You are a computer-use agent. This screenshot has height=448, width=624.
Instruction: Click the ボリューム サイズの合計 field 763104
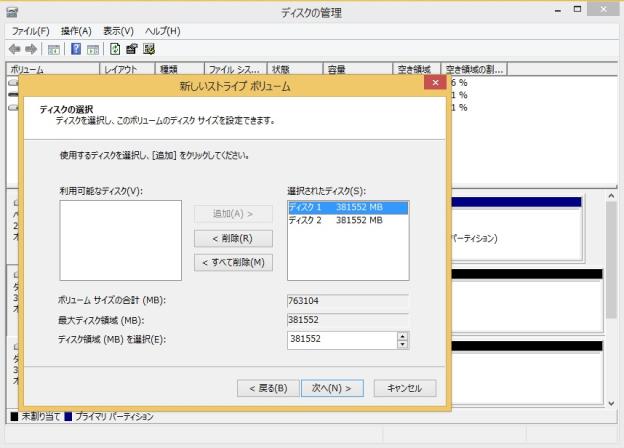(348, 301)
